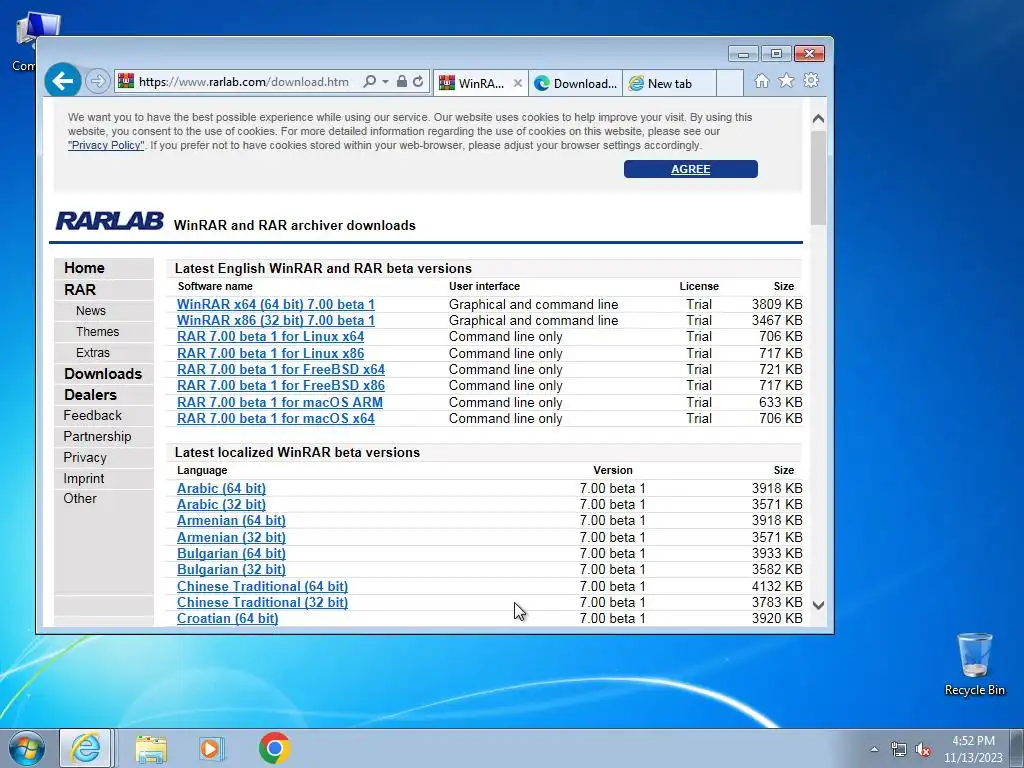
Task: Click the page scrollbar up arrow
Action: 818,119
